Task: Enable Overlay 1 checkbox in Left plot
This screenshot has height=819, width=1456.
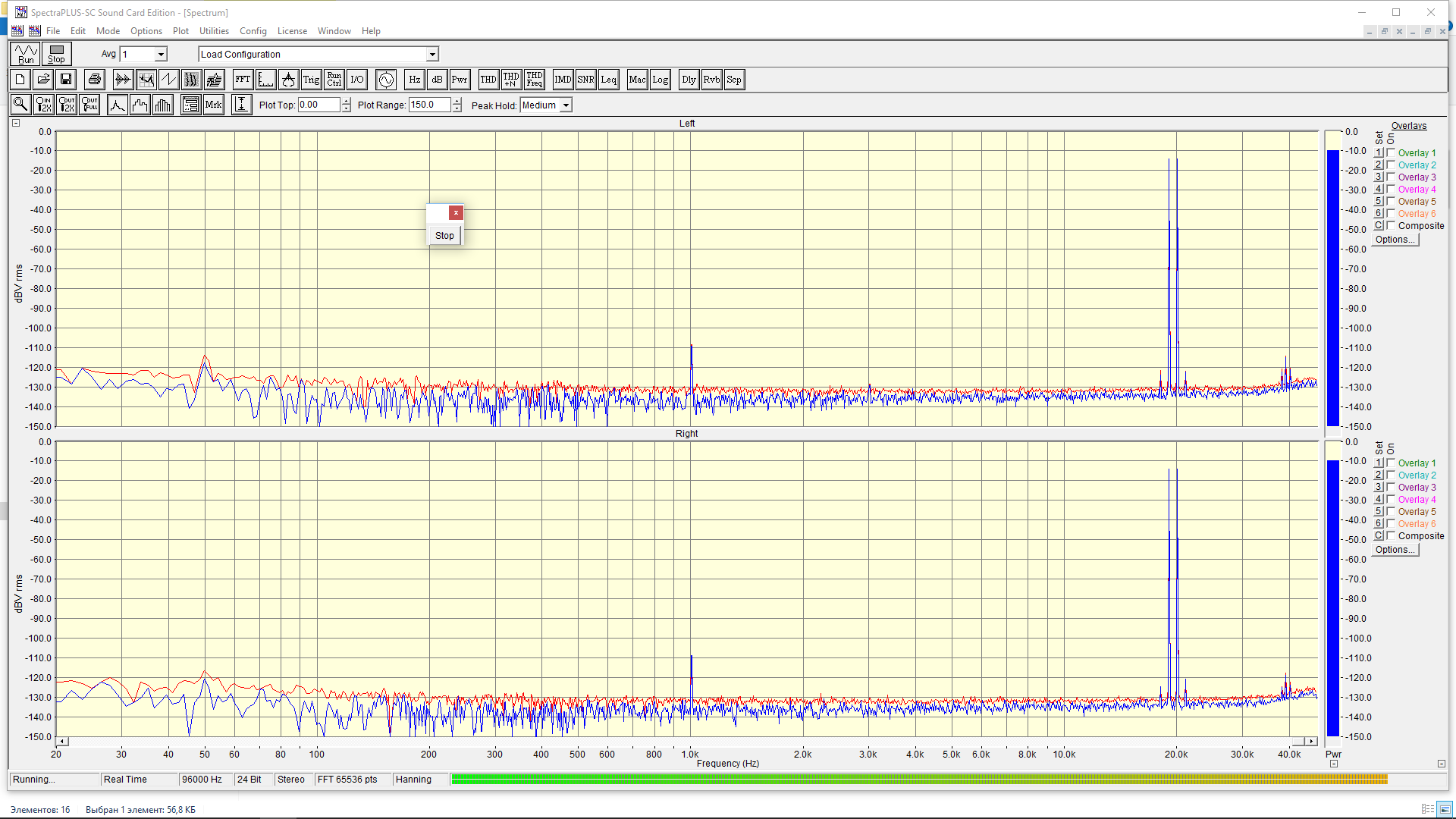Action: pos(1391,152)
